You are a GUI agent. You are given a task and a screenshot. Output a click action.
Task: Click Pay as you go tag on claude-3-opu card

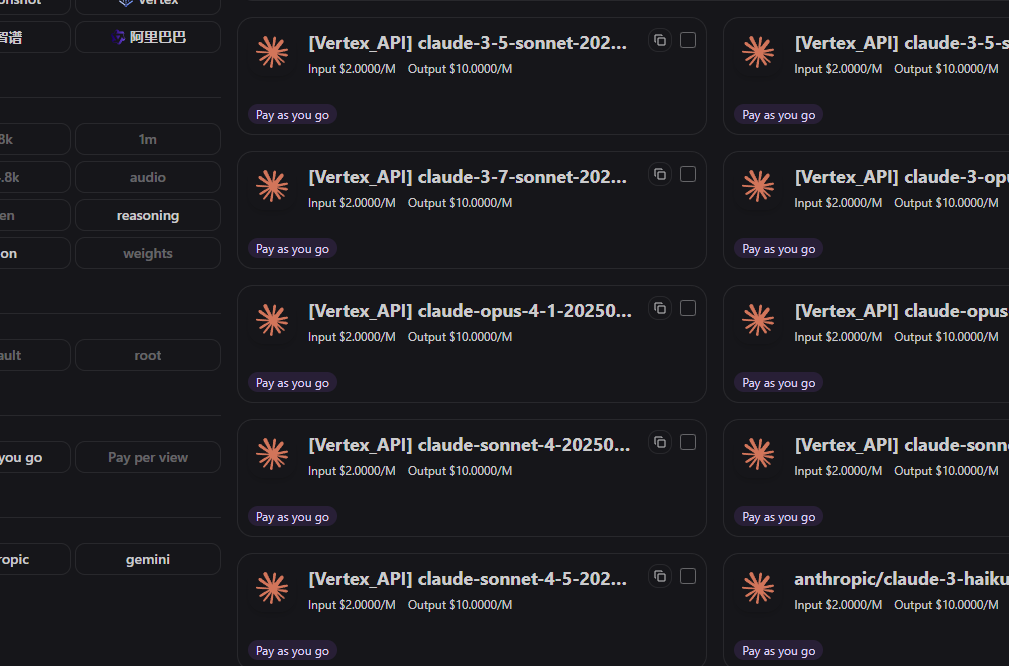pos(779,248)
